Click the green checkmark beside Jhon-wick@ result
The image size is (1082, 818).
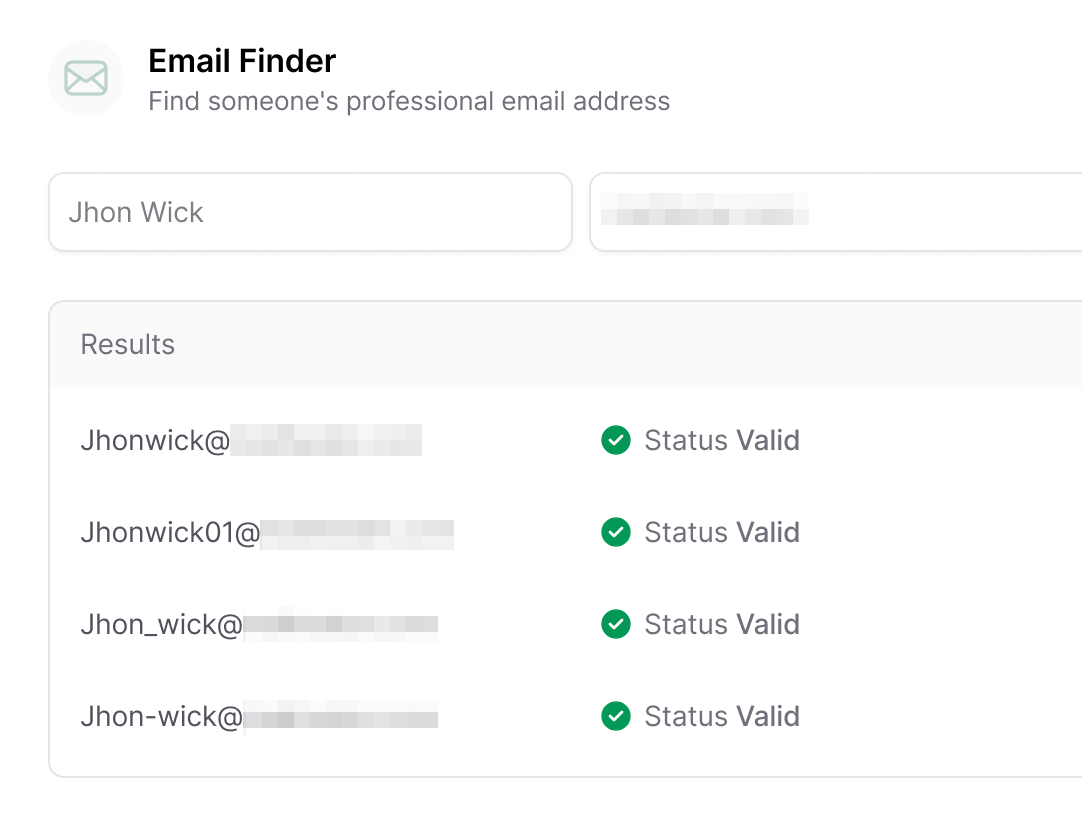[x=616, y=716]
